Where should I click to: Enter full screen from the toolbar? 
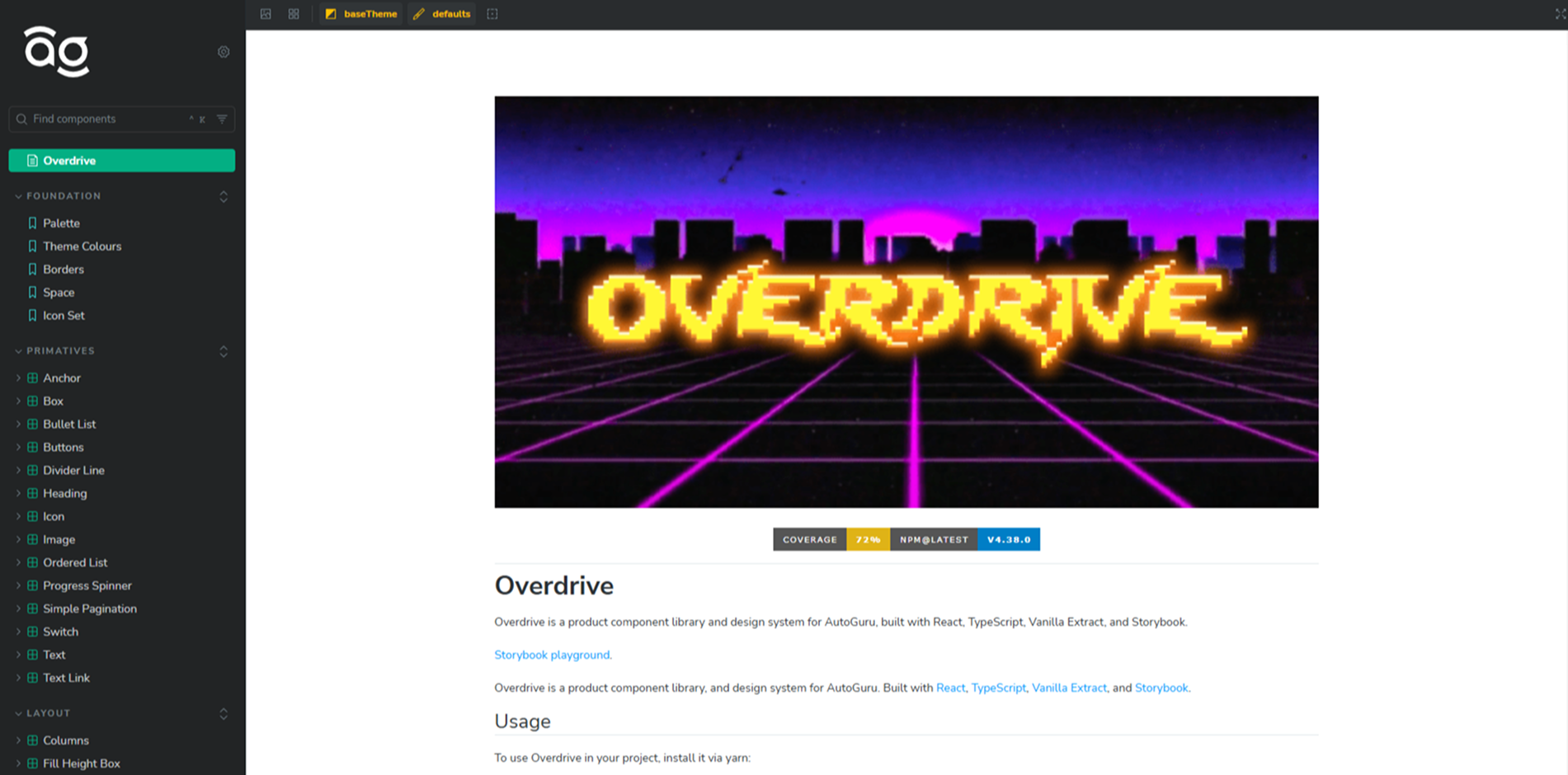click(x=1560, y=14)
